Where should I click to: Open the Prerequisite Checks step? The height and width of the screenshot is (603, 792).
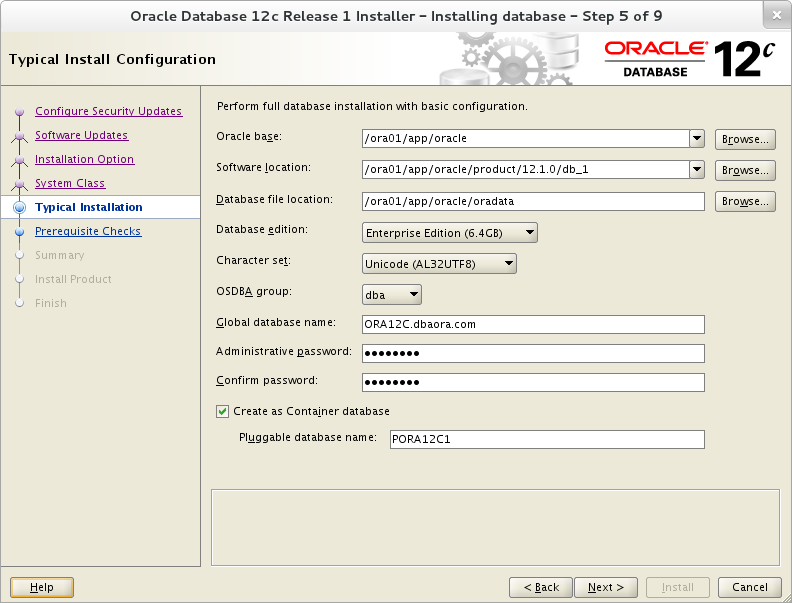click(88, 231)
